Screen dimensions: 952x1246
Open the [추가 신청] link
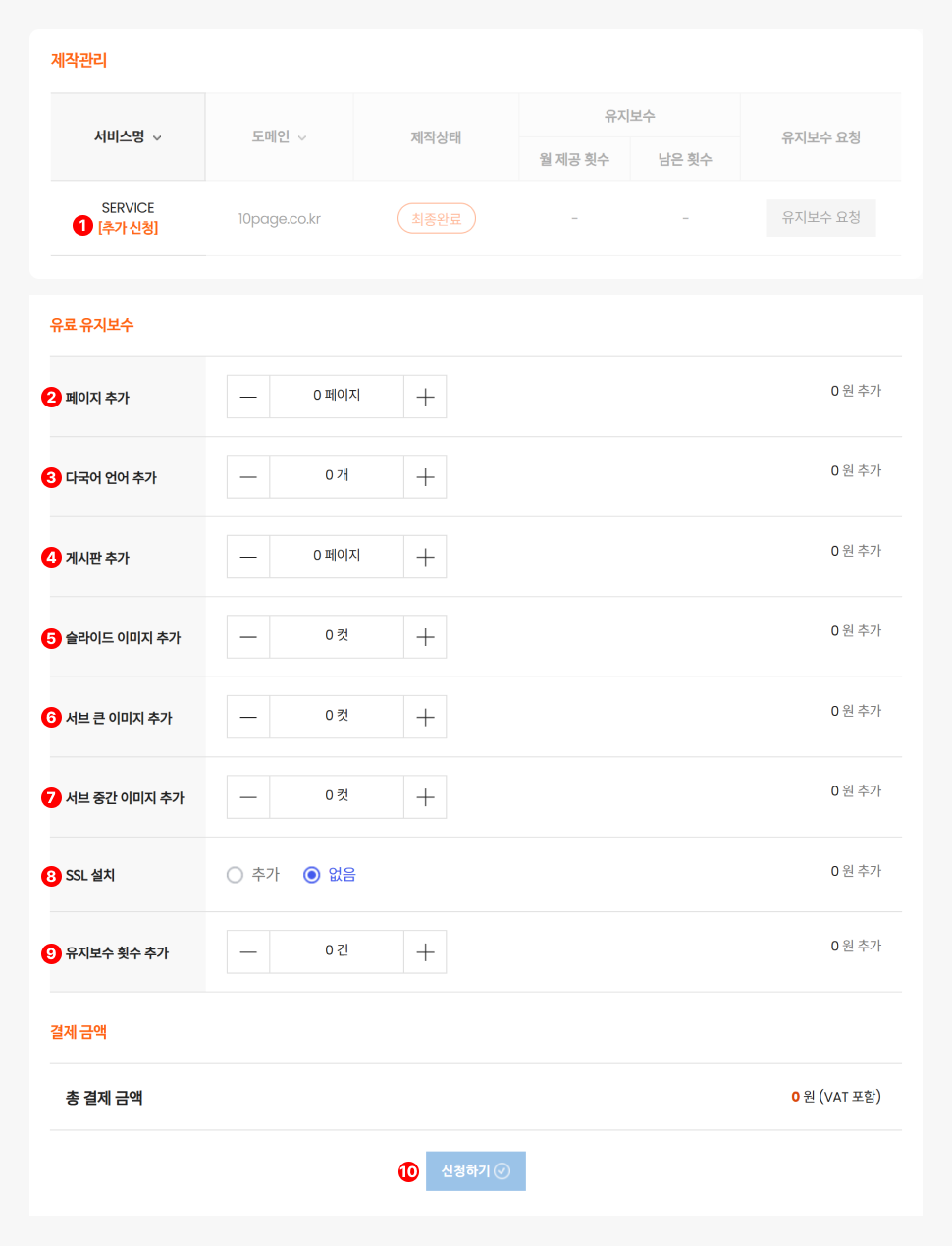(x=128, y=228)
